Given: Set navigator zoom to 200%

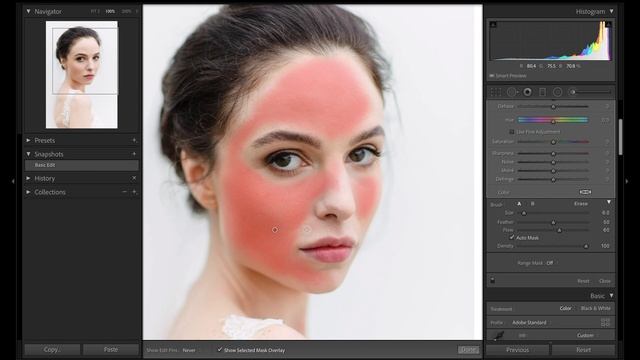Looking at the screenshot, I should (x=127, y=11).
